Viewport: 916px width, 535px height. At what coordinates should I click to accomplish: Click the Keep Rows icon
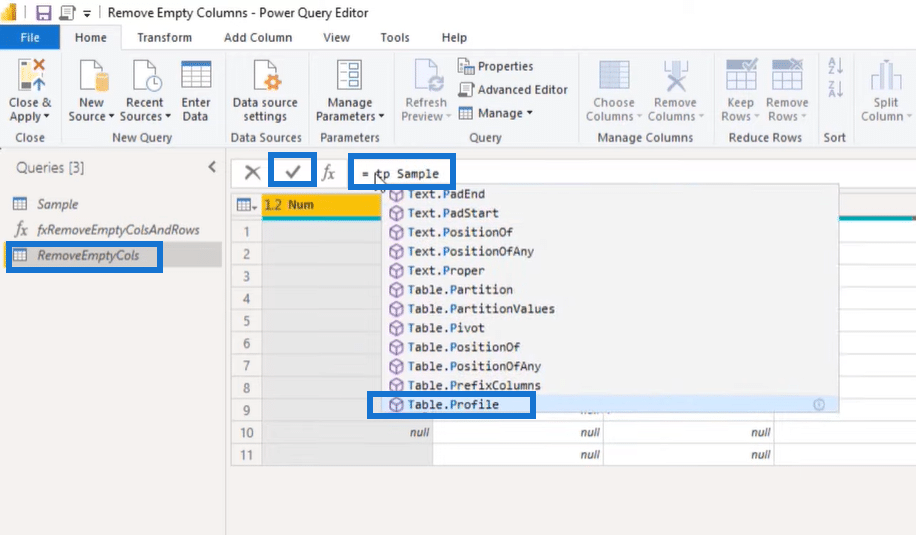(x=741, y=75)
